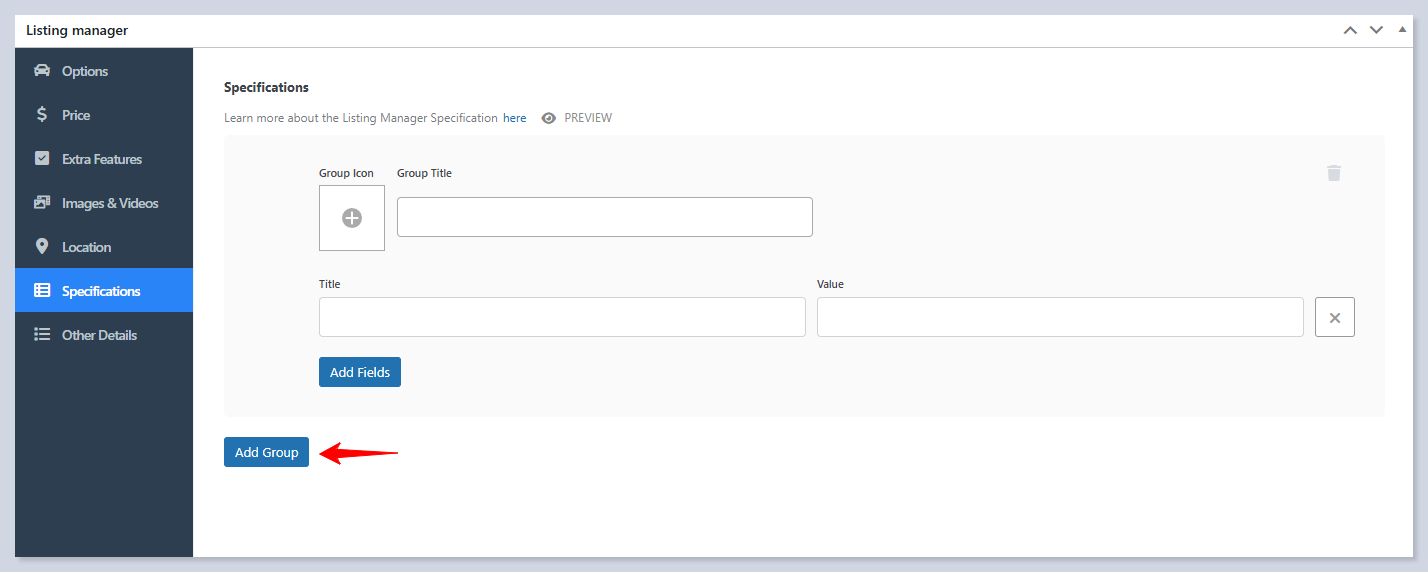Add a group icon via plus box
Screen dimensions: 1428x572
click(352, 218)
